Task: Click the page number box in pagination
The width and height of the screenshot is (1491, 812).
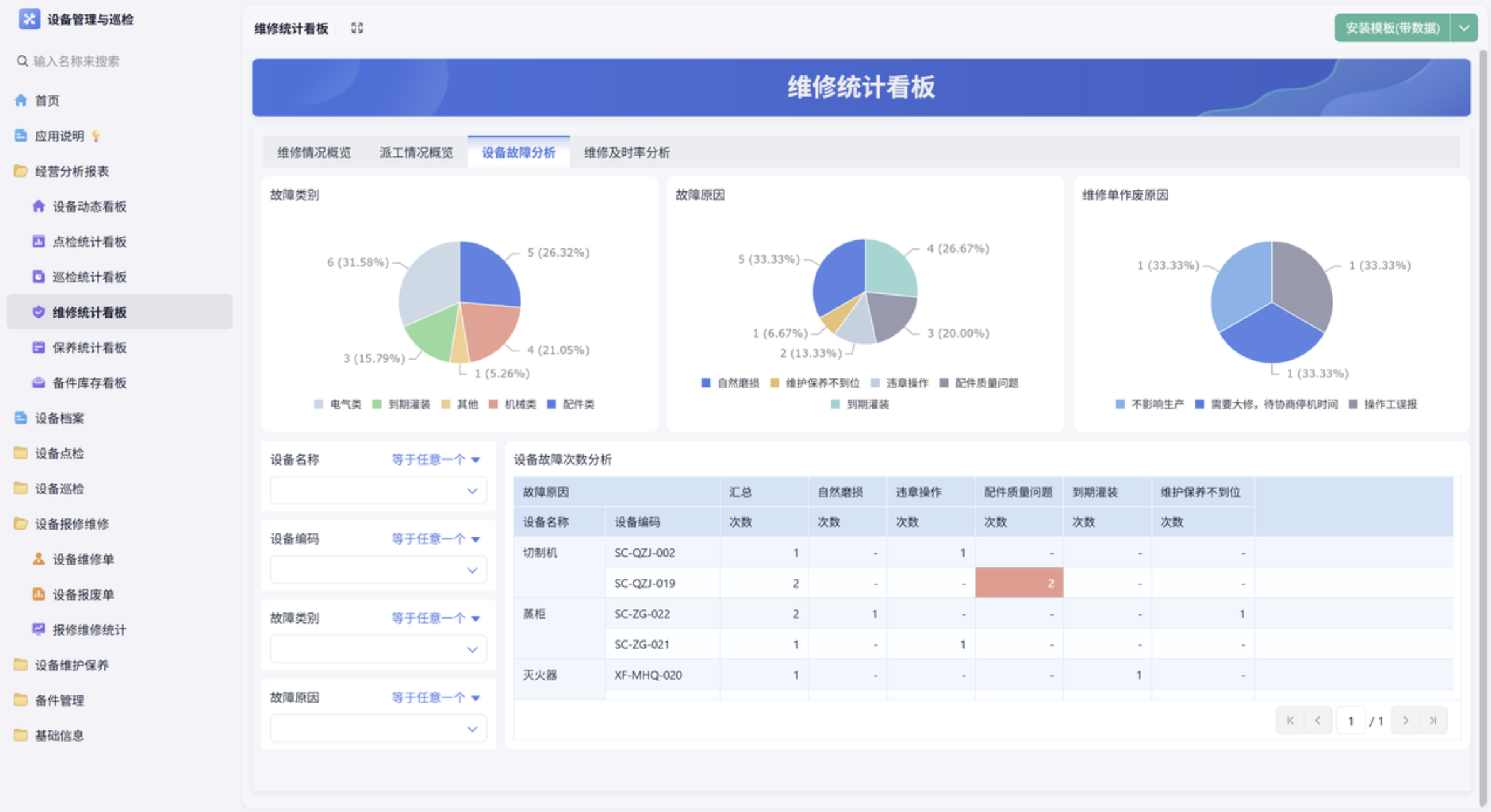Action: click(1350, 720)
